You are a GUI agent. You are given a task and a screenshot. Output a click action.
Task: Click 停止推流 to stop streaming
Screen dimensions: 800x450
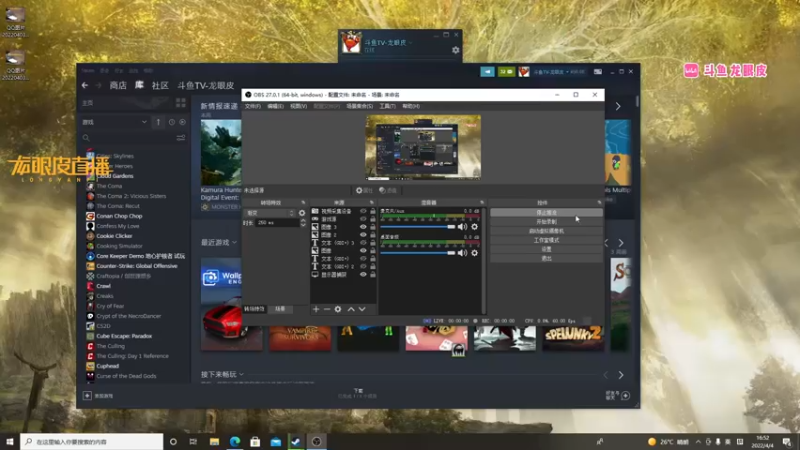click(546, 213)
